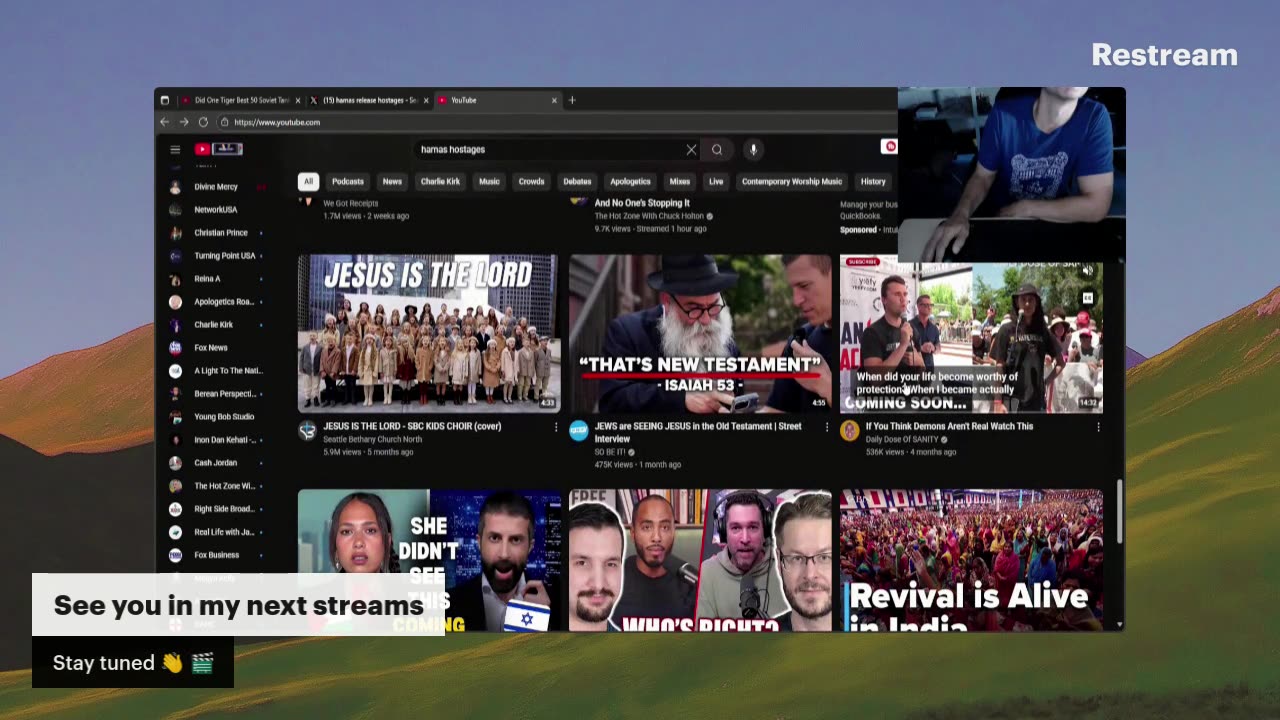Open The Hot Zone With Chuck Holton channel
The width and height of the screenshot is (1280, 720).
pos(650,216)
